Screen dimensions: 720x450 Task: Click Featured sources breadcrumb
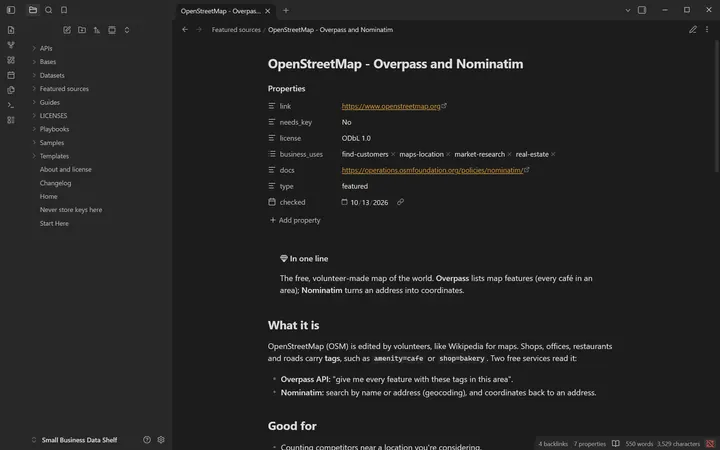tap(236, 30)
